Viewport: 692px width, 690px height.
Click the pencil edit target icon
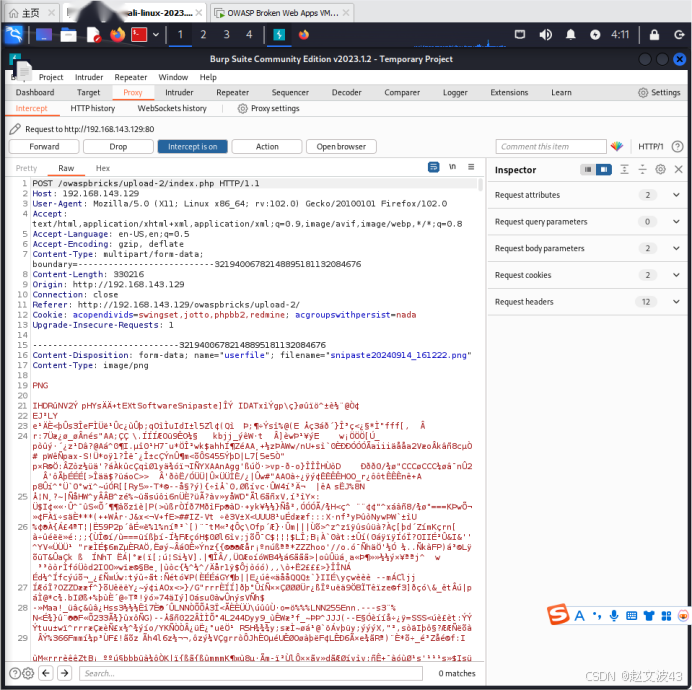click(x=15, y=129)
